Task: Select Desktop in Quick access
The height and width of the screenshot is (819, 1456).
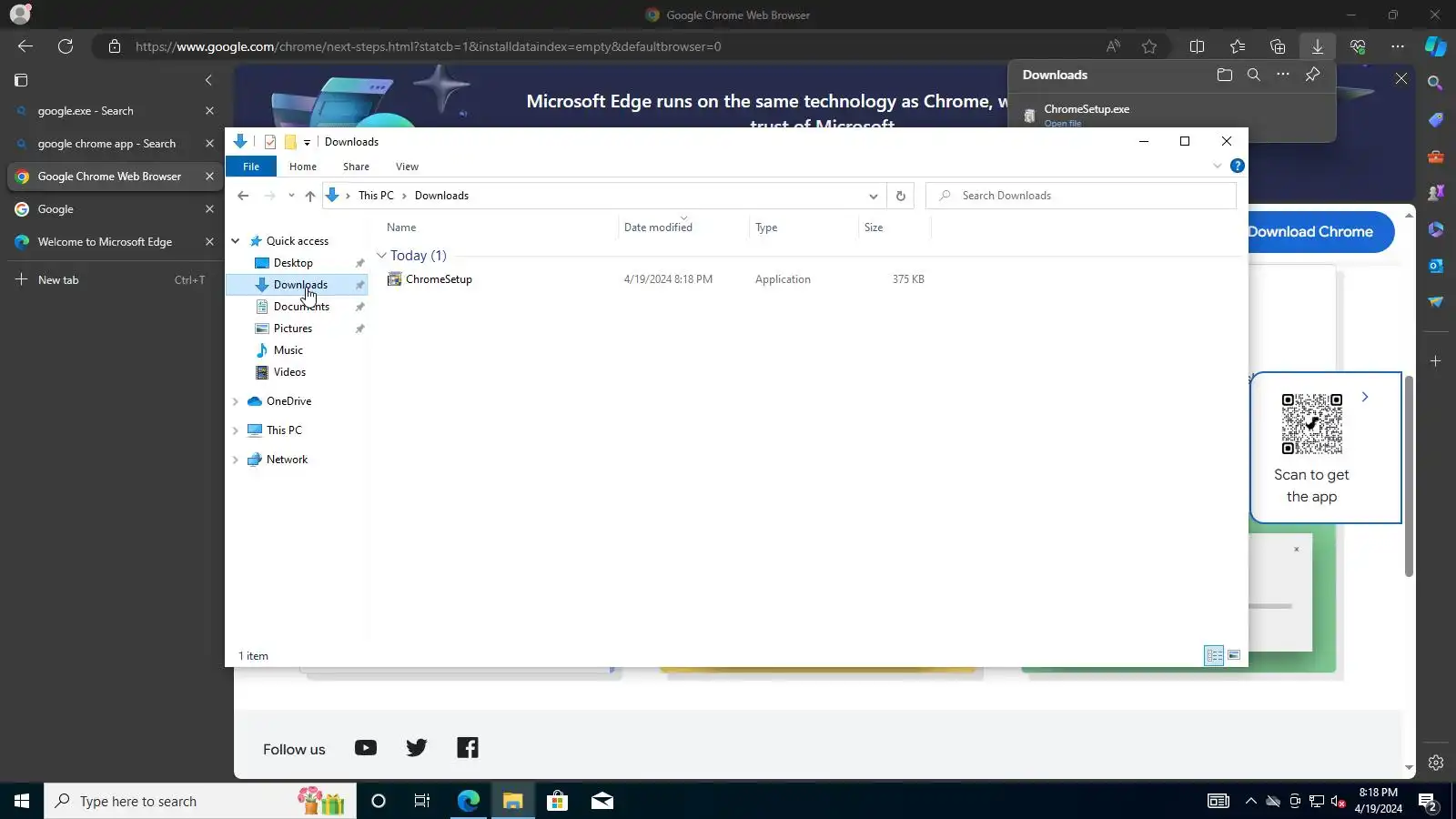Action: pos(293,263)
